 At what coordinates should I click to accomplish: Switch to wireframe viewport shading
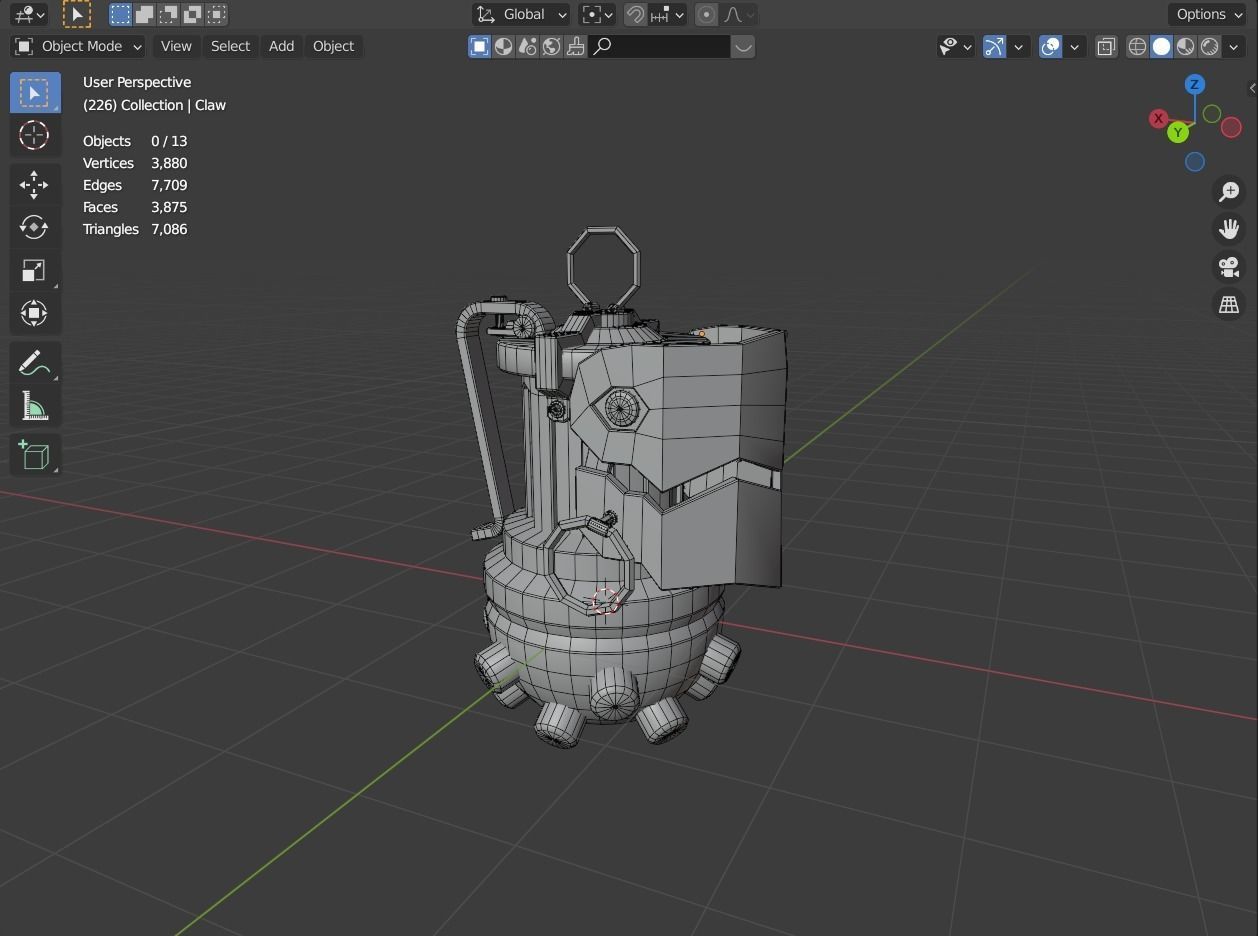pyautogui.click(x=1137, y=46)
